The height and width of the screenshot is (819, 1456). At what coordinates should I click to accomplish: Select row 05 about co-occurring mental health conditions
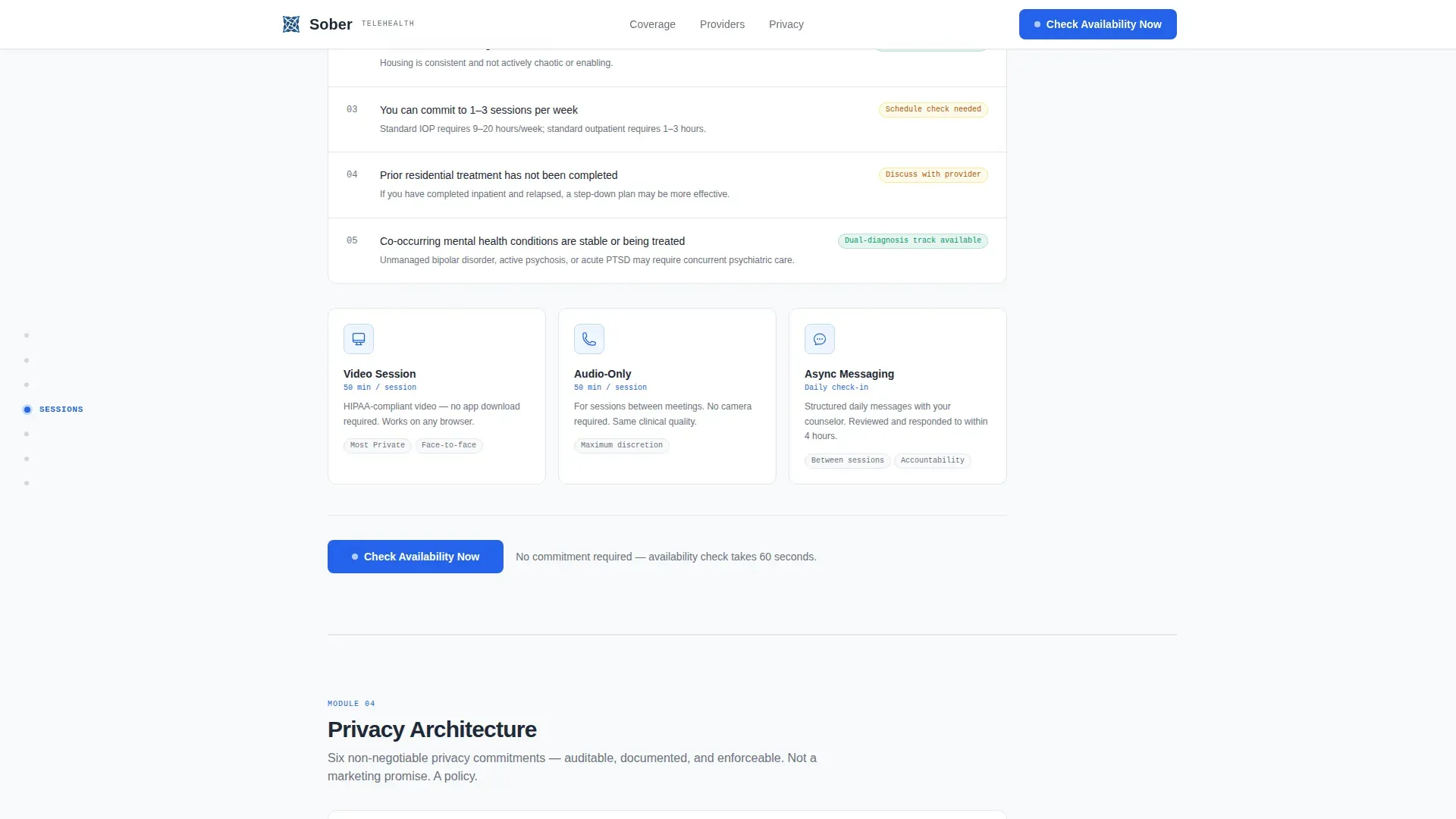pos(667,250)
